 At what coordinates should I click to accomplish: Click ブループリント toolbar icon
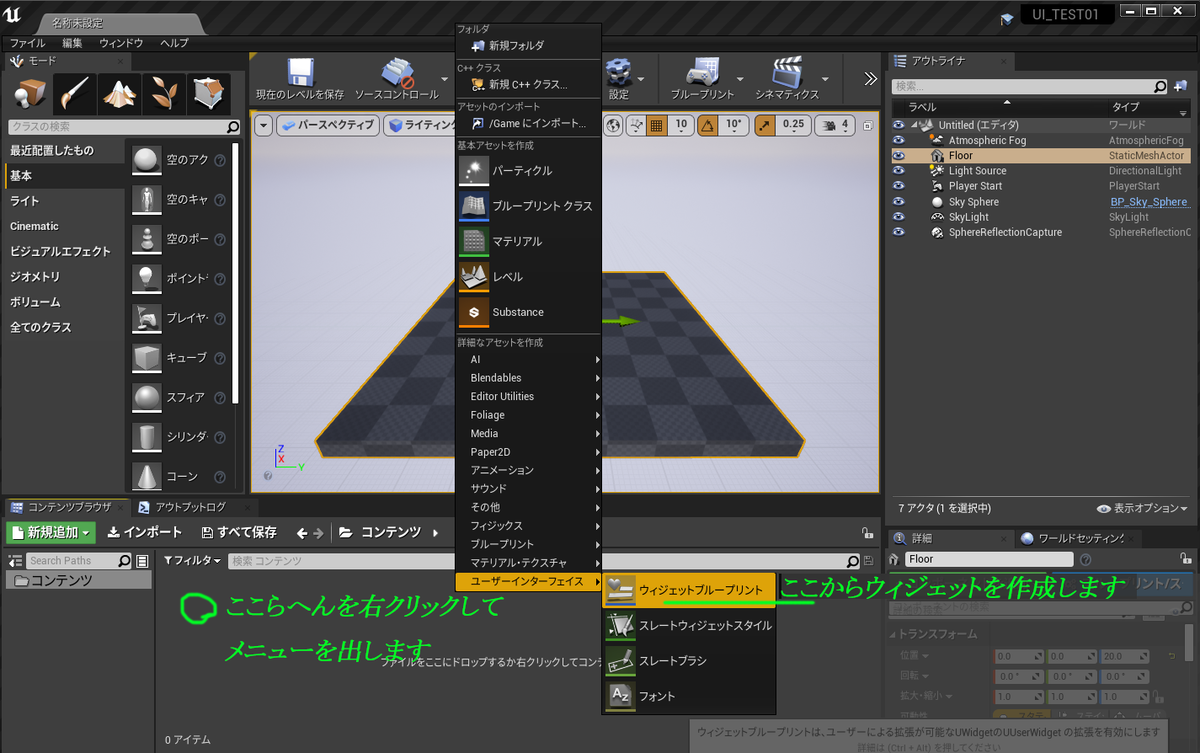(x=701, y=72)
